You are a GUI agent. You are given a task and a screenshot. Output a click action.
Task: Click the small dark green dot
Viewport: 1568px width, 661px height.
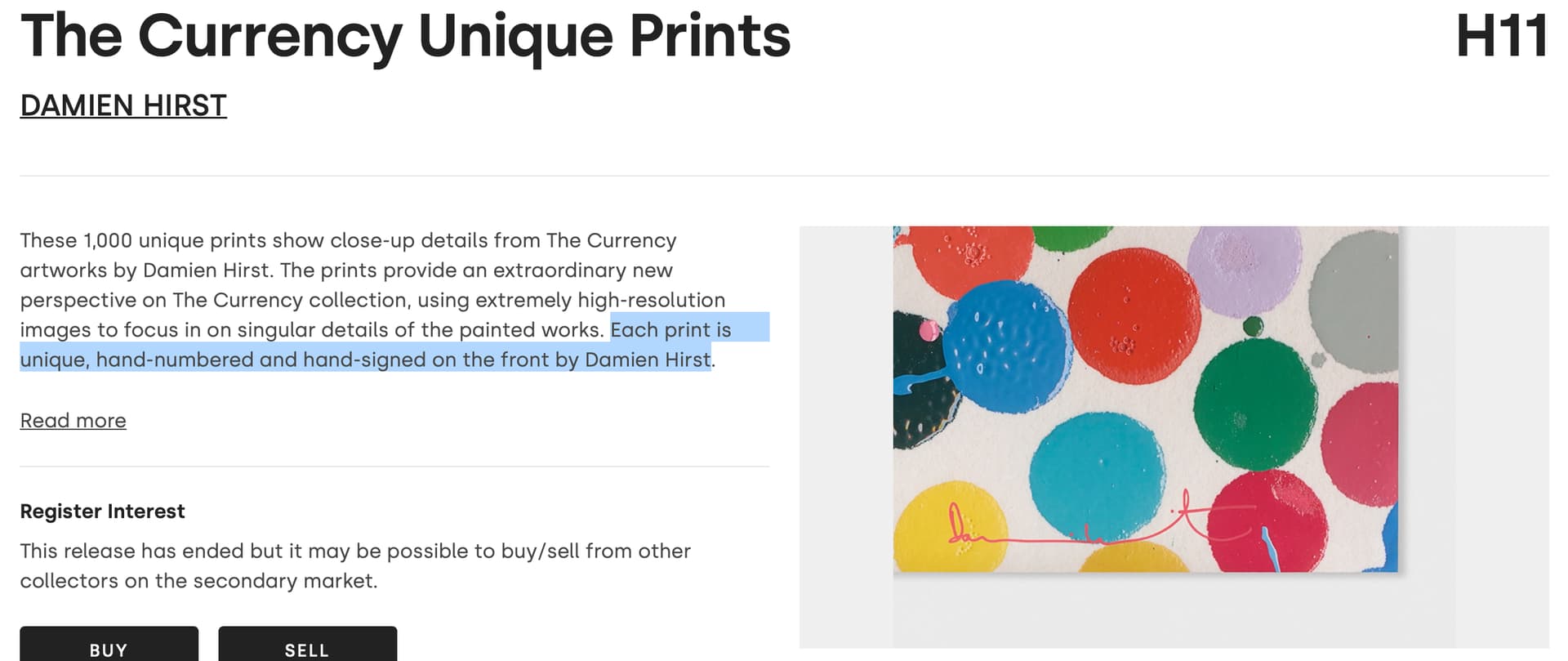(1253, 327)
